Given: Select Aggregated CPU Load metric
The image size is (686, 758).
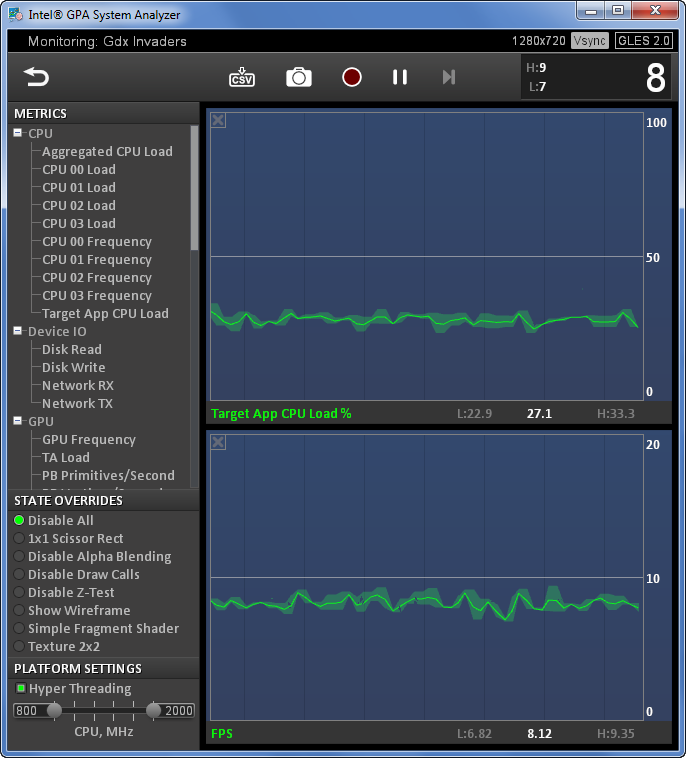Looking at the screenshot, I should 107,151.
